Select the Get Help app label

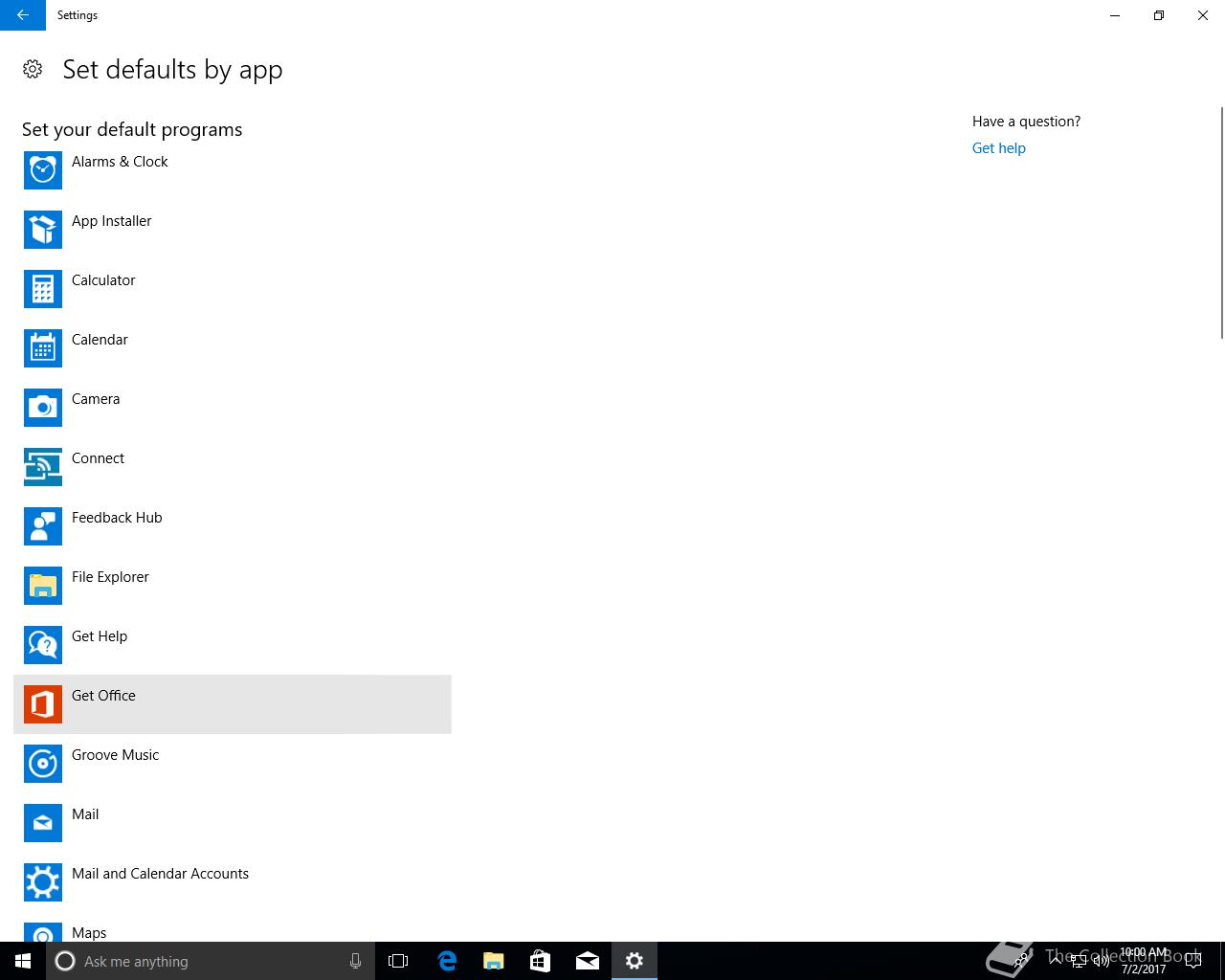pos(100,636)
